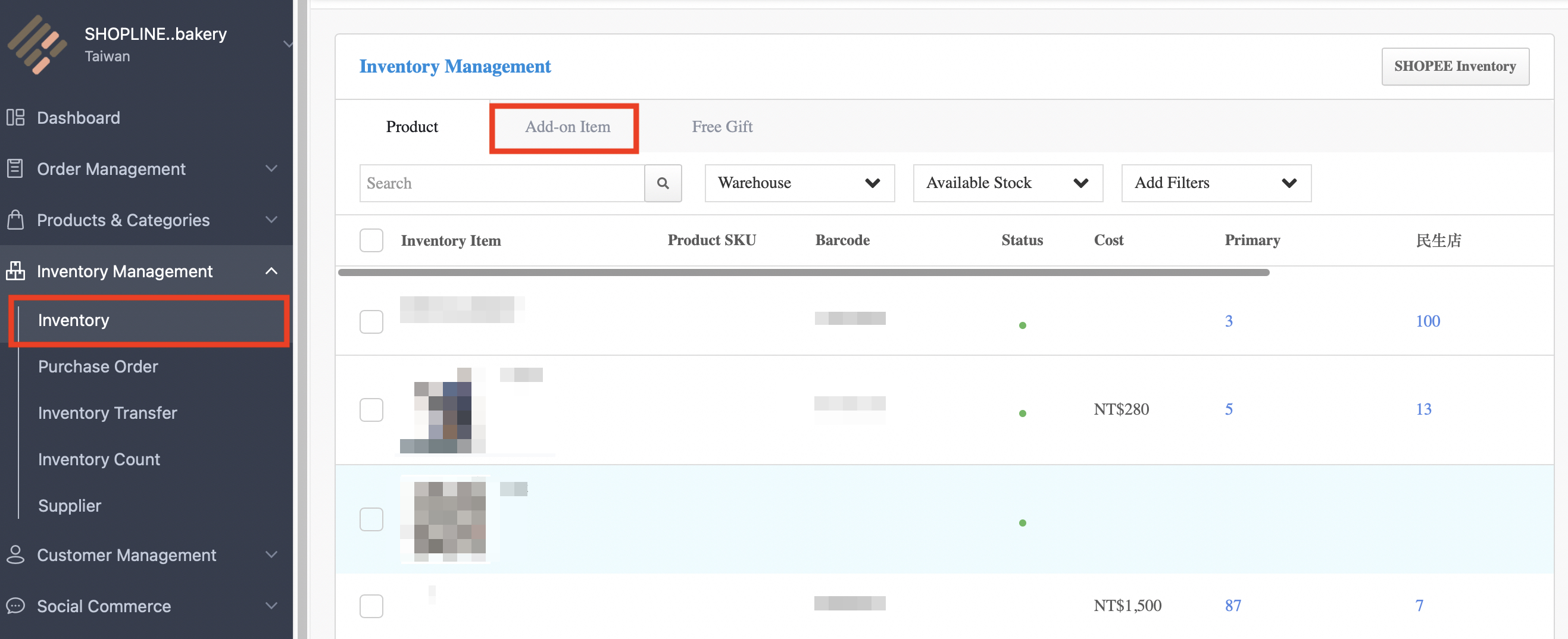
Task: Click the 民生店 stock value 7
Action: click(x=1419, y=606)
